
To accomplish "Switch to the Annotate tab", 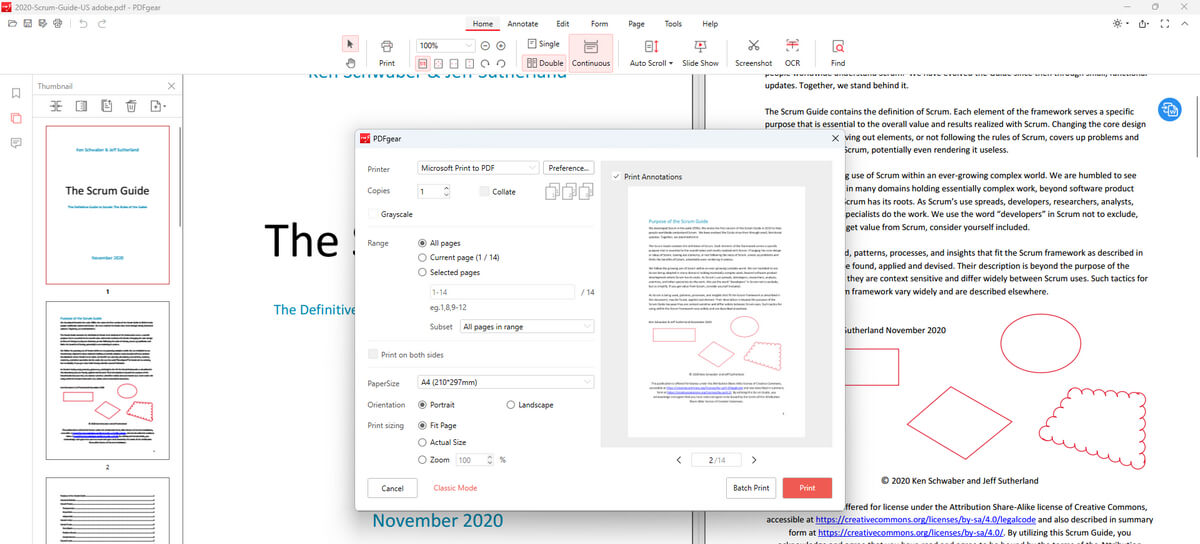I will click(x=523, y=23).
